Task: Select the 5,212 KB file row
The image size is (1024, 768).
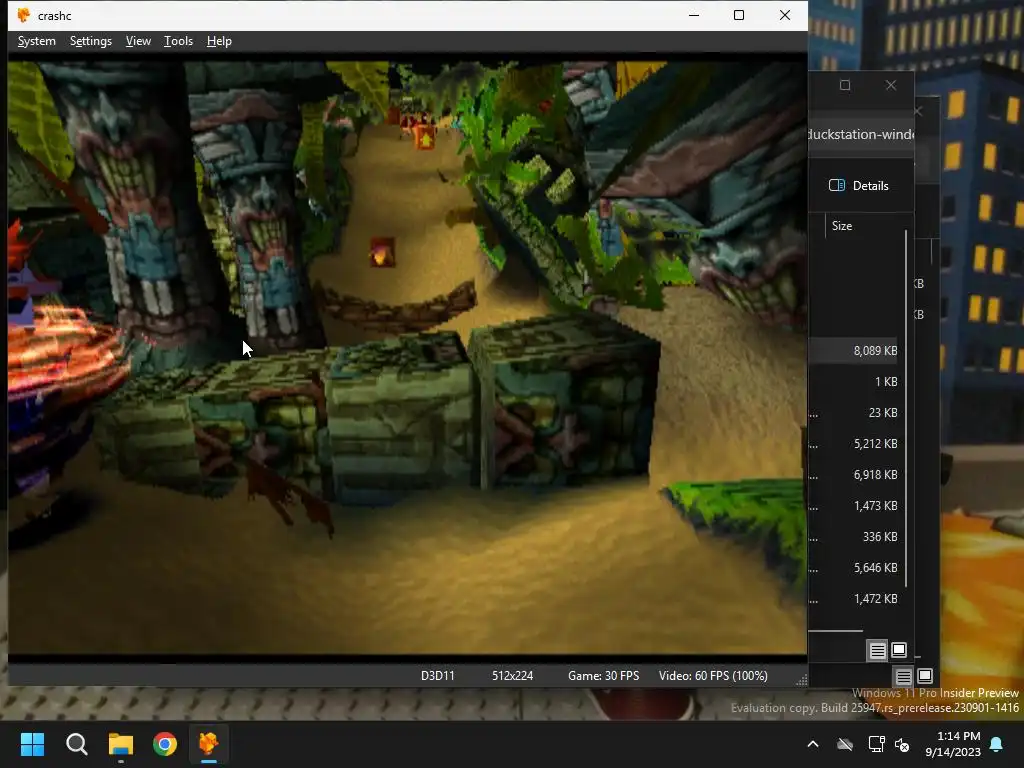Action: point(856,443)
